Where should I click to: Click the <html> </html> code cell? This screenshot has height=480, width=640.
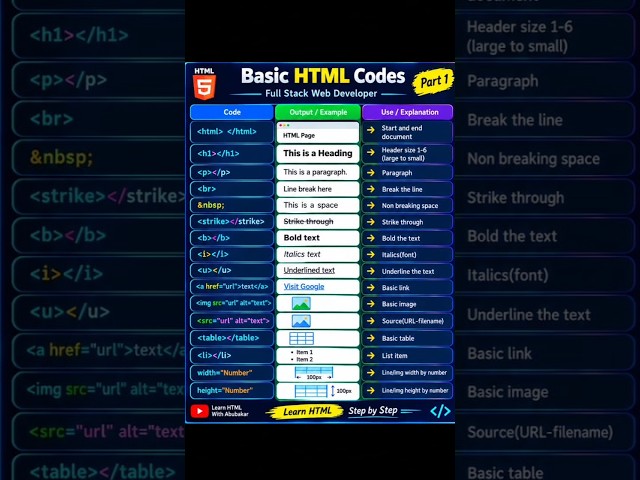232,132
